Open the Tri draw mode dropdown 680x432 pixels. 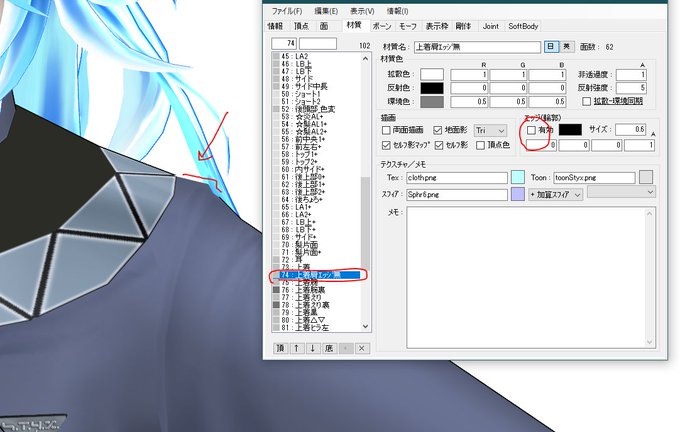[x=490, y=131]
